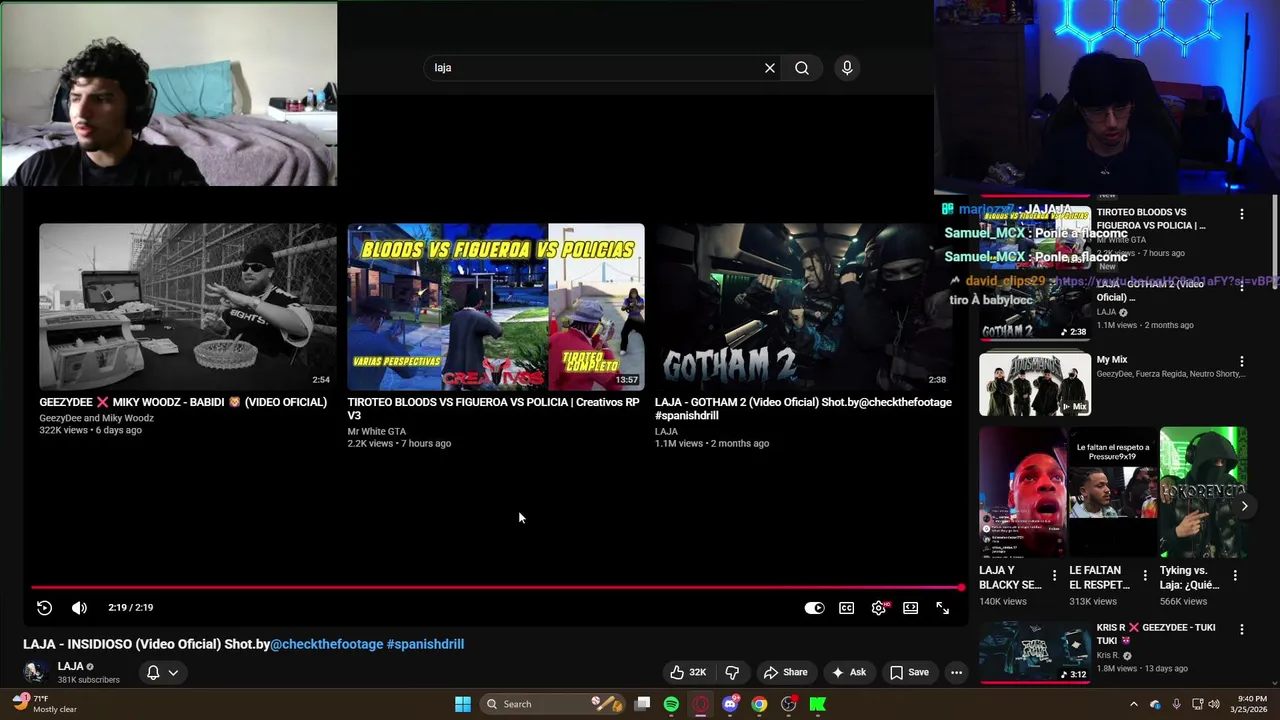Viewport: 1280px width, 720px height.
Task: Show the next Shorts with the arrow
Action: coord(1244,506)
